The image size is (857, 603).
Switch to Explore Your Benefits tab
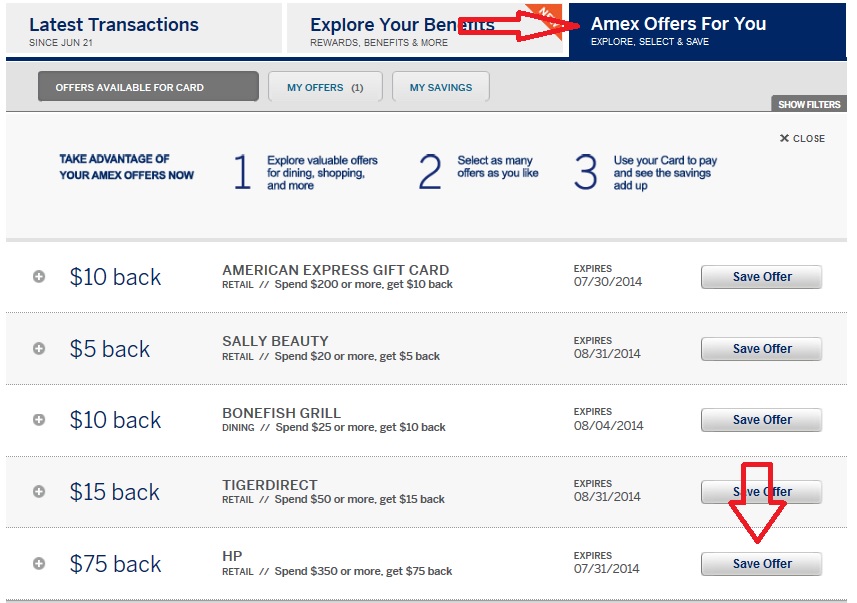point(400,30)
